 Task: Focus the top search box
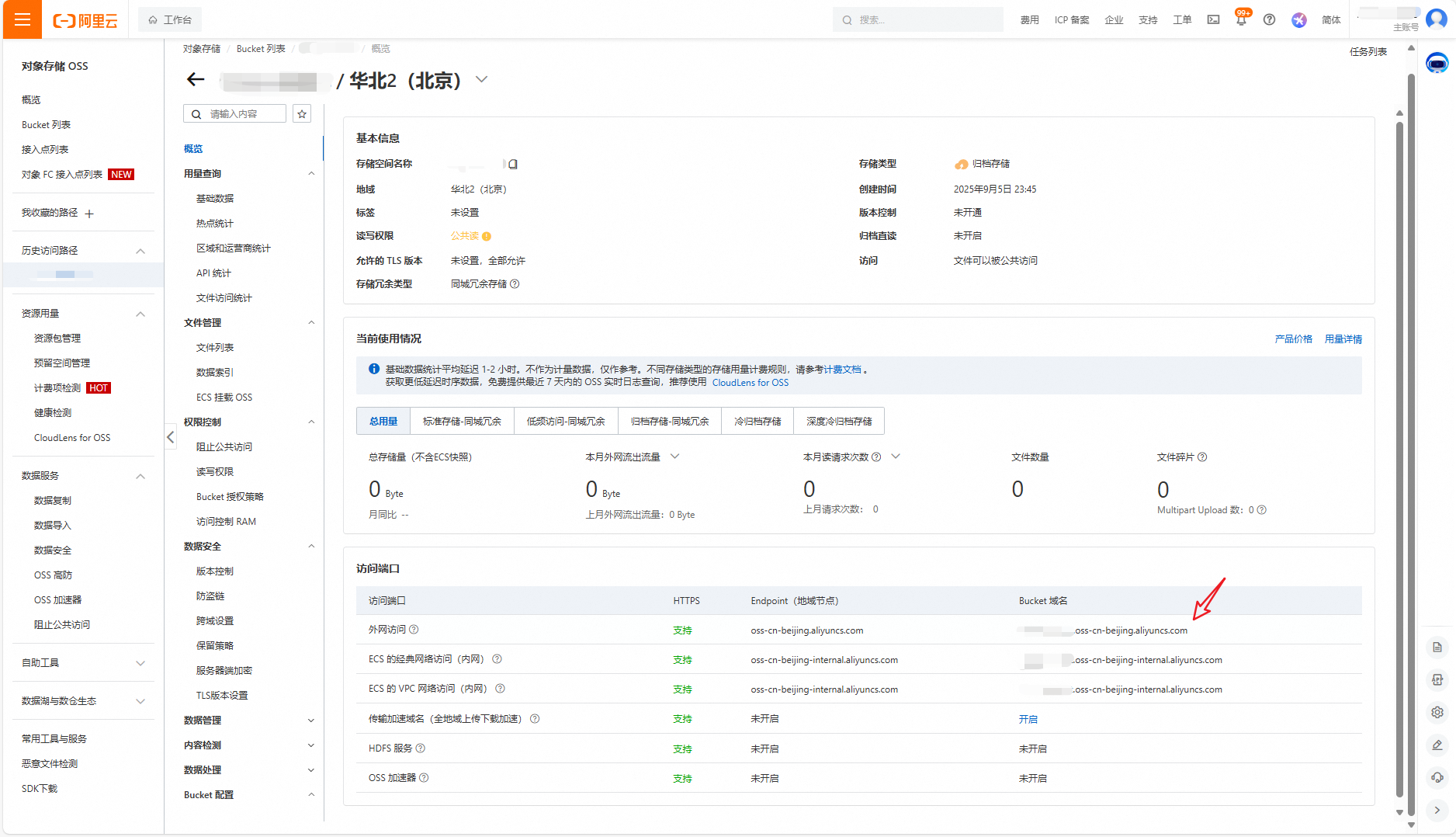[x=917, y=19]
